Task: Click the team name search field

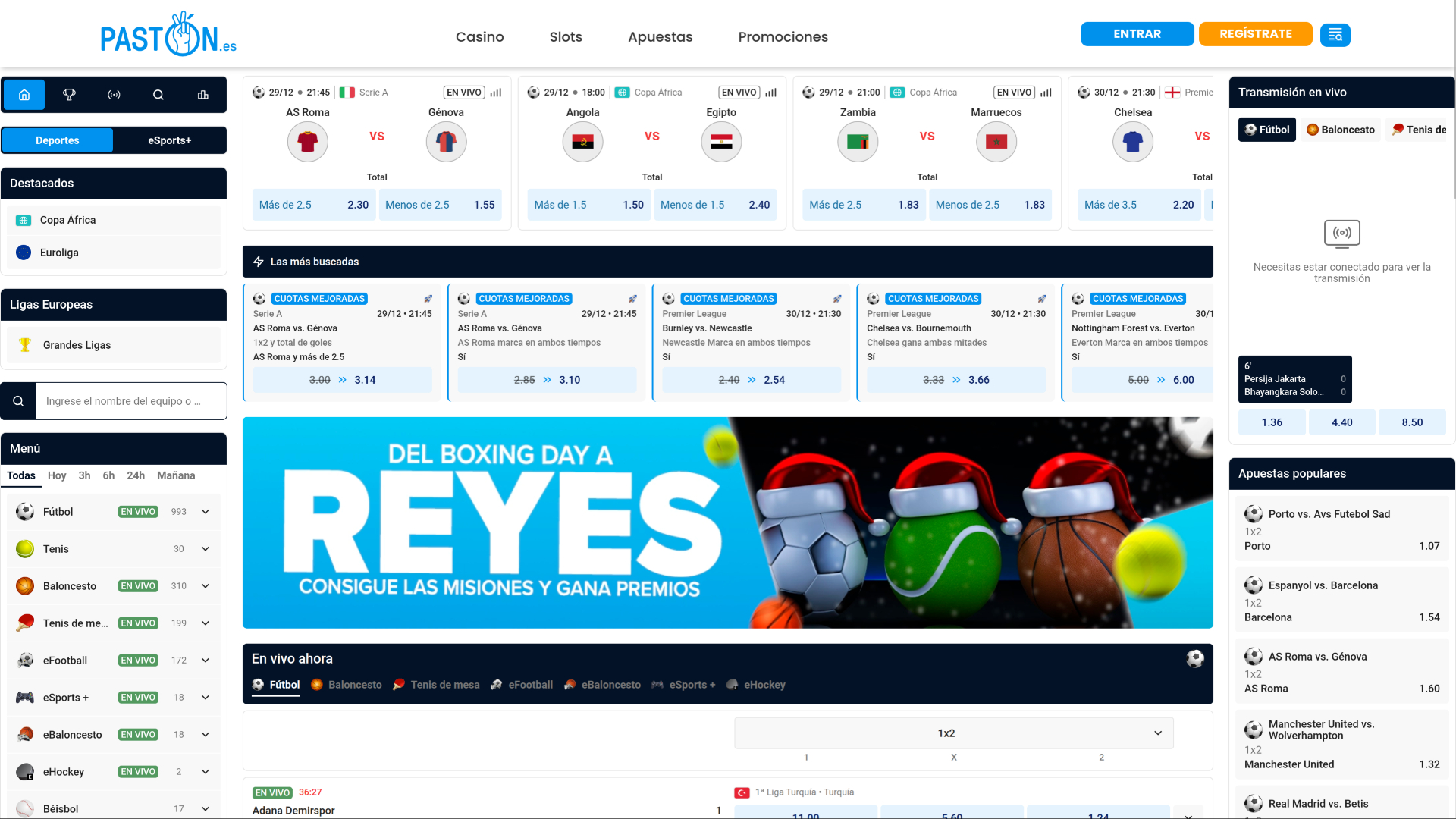Action: tap(131, 401)
